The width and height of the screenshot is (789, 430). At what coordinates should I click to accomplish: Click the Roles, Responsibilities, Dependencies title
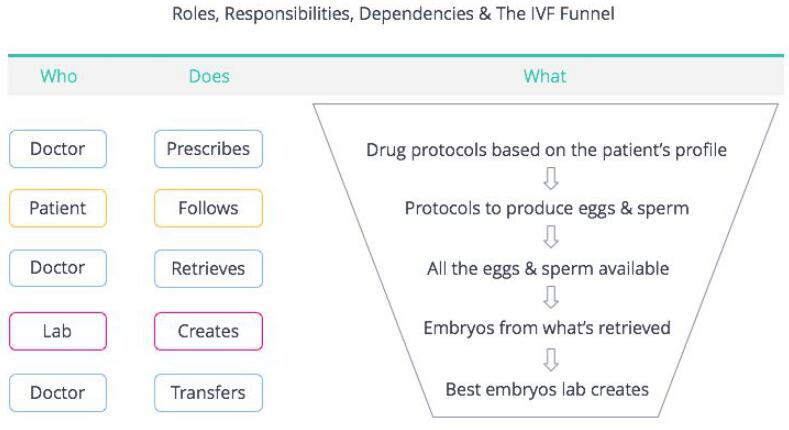[393, 14]
